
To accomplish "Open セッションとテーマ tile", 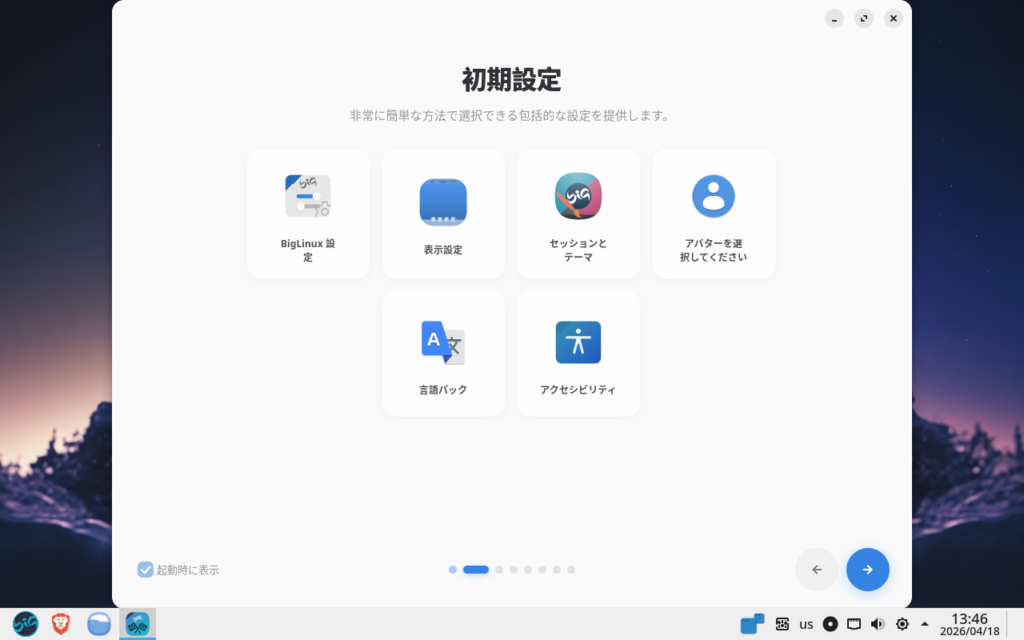I will (x=578, y=214).
